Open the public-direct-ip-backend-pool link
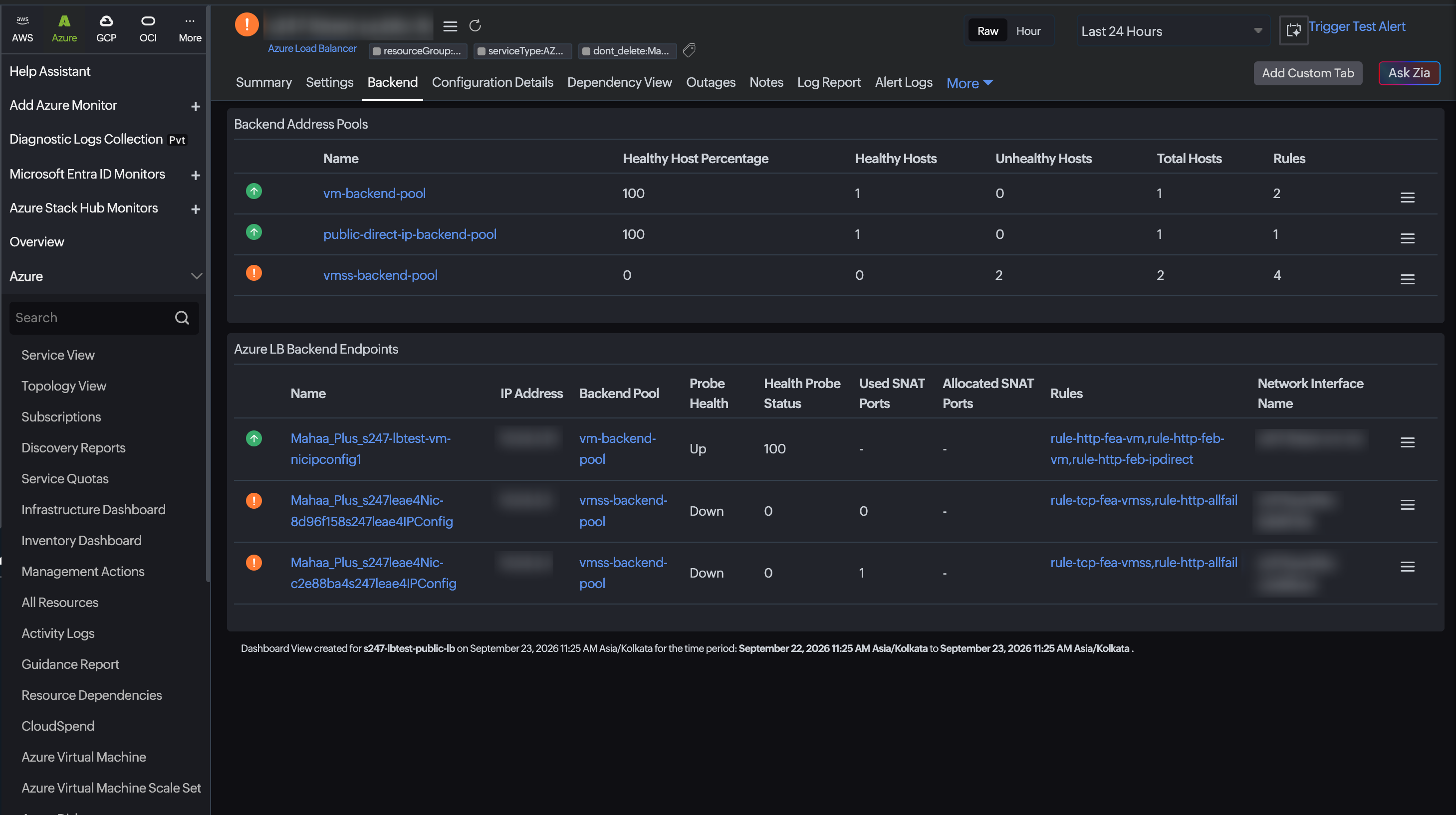The height and width of the screenshot is (815, 1456). (410, 234)
